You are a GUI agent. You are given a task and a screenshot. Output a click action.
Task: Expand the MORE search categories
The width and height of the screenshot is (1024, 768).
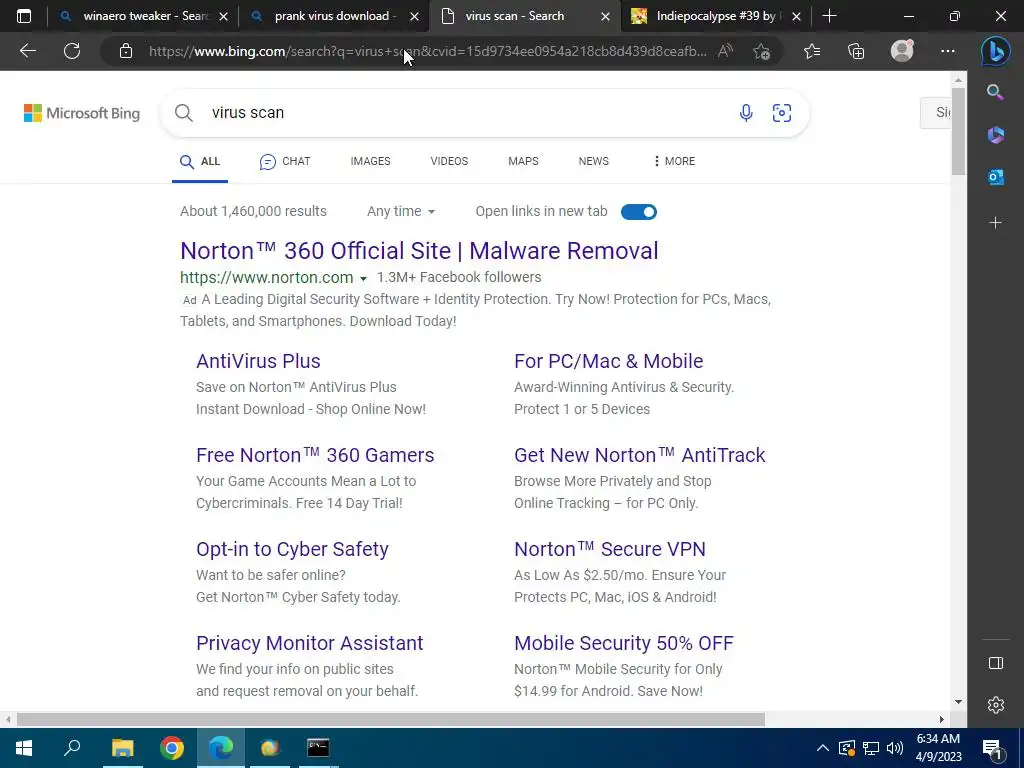click(675, 161)
